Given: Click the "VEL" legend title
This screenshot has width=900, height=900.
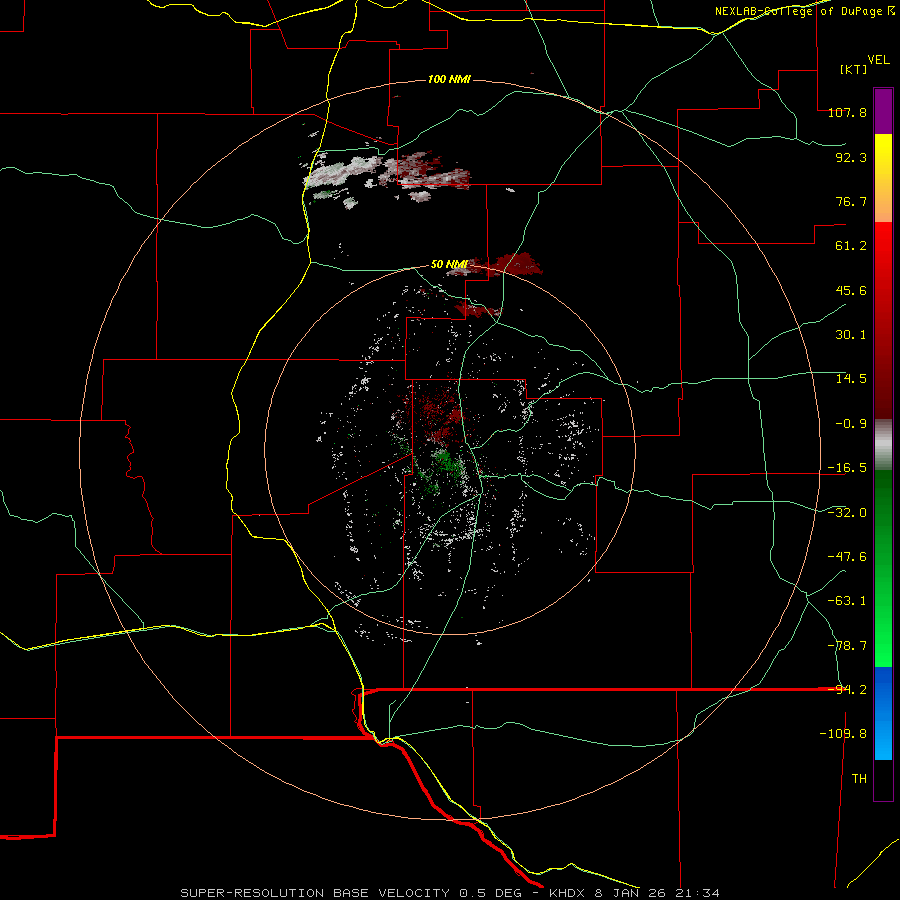Looking at the screenshot, I should tap(878, 60).
